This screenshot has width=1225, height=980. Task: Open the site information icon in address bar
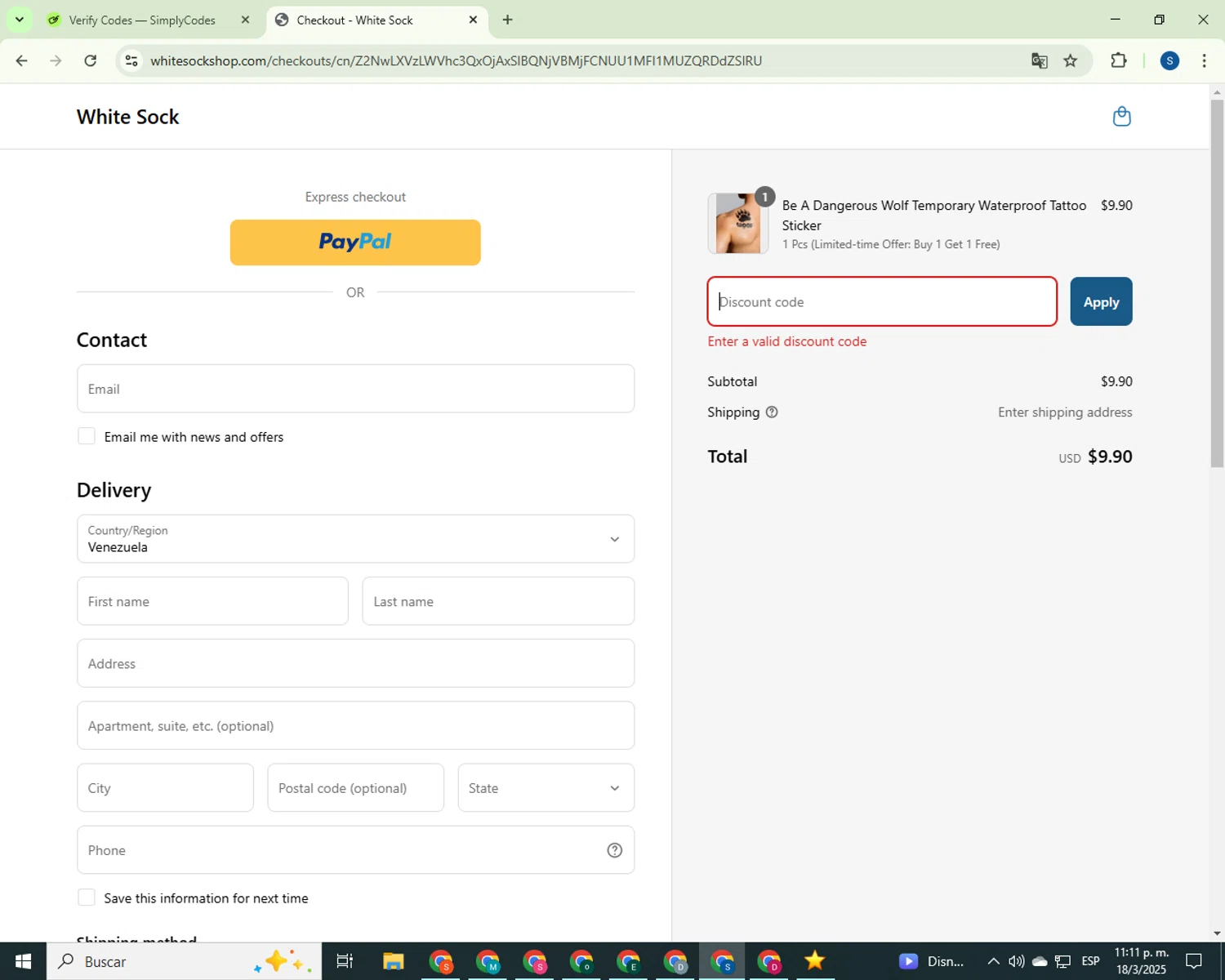coord(131,60)
